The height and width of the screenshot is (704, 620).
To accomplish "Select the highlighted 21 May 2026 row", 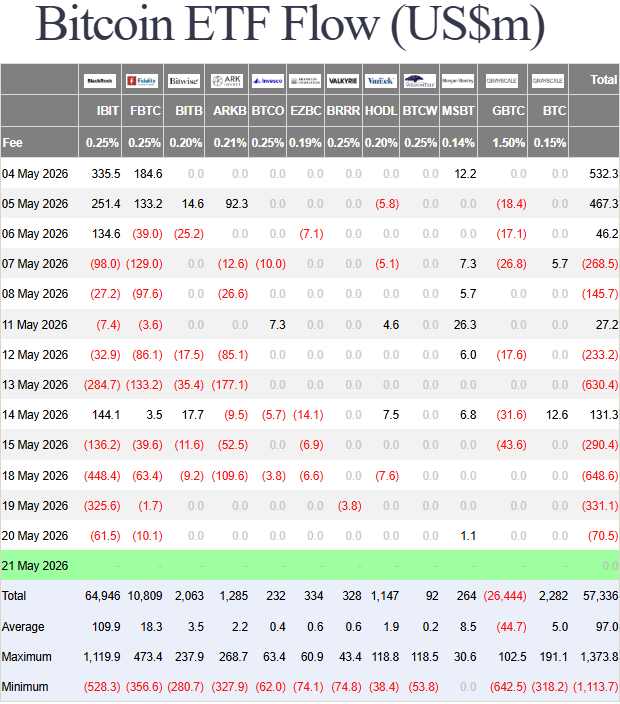I will click(310, 565).
